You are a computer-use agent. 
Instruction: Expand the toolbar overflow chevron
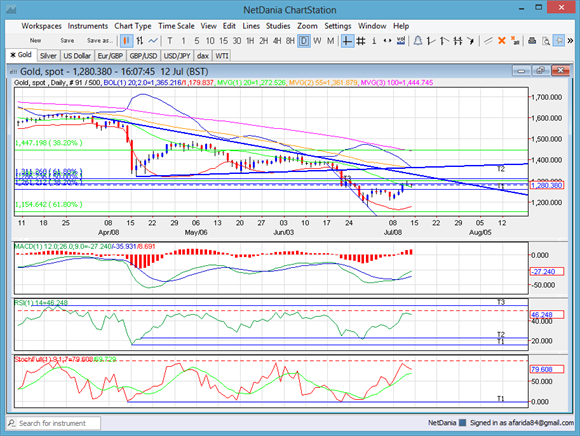pyautogui.click(x=570, y=41)
